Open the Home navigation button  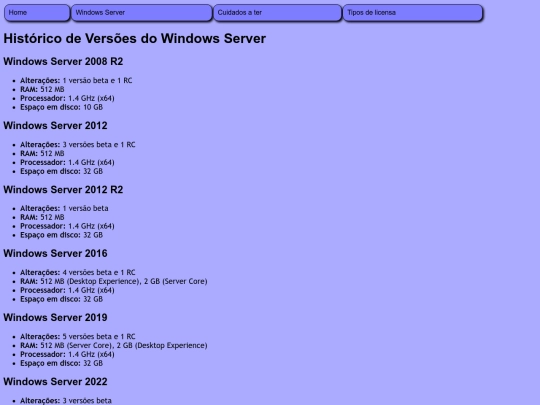(x=37, y=13)
